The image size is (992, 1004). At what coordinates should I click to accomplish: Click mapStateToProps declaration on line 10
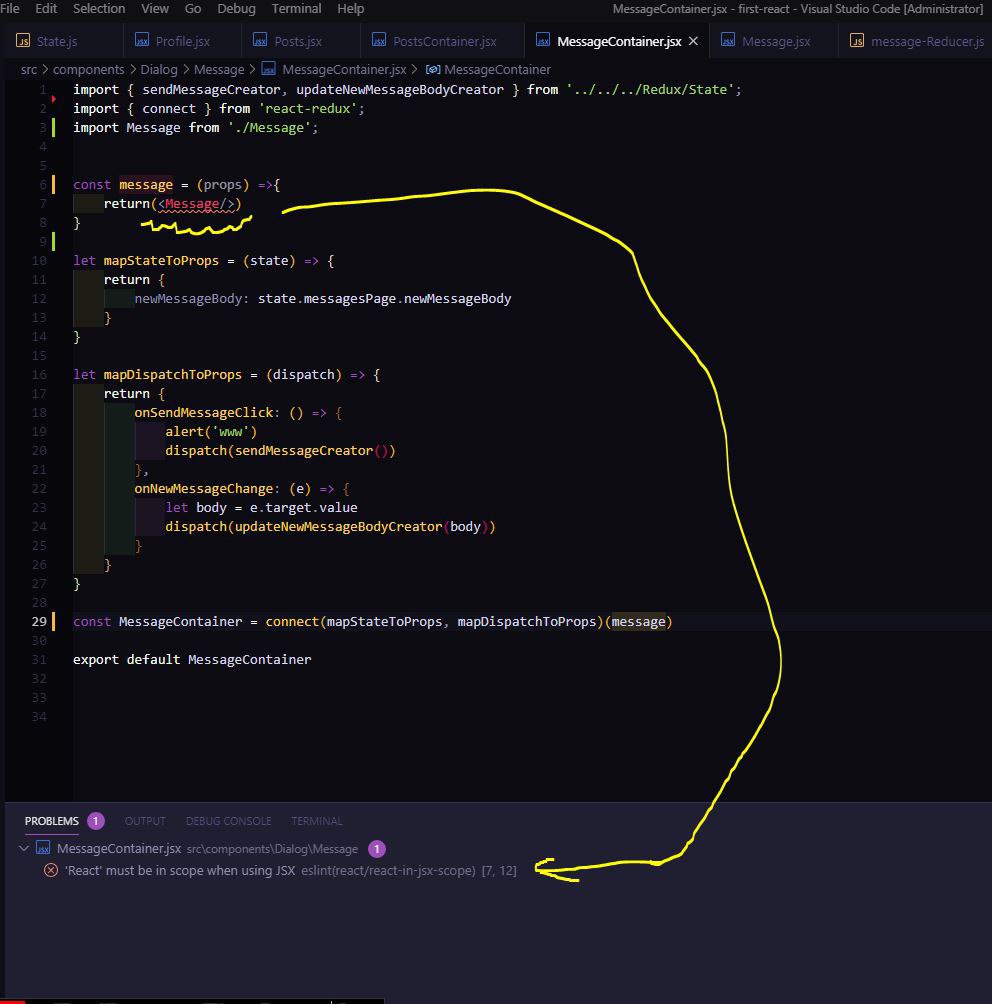tap(161, 261)
